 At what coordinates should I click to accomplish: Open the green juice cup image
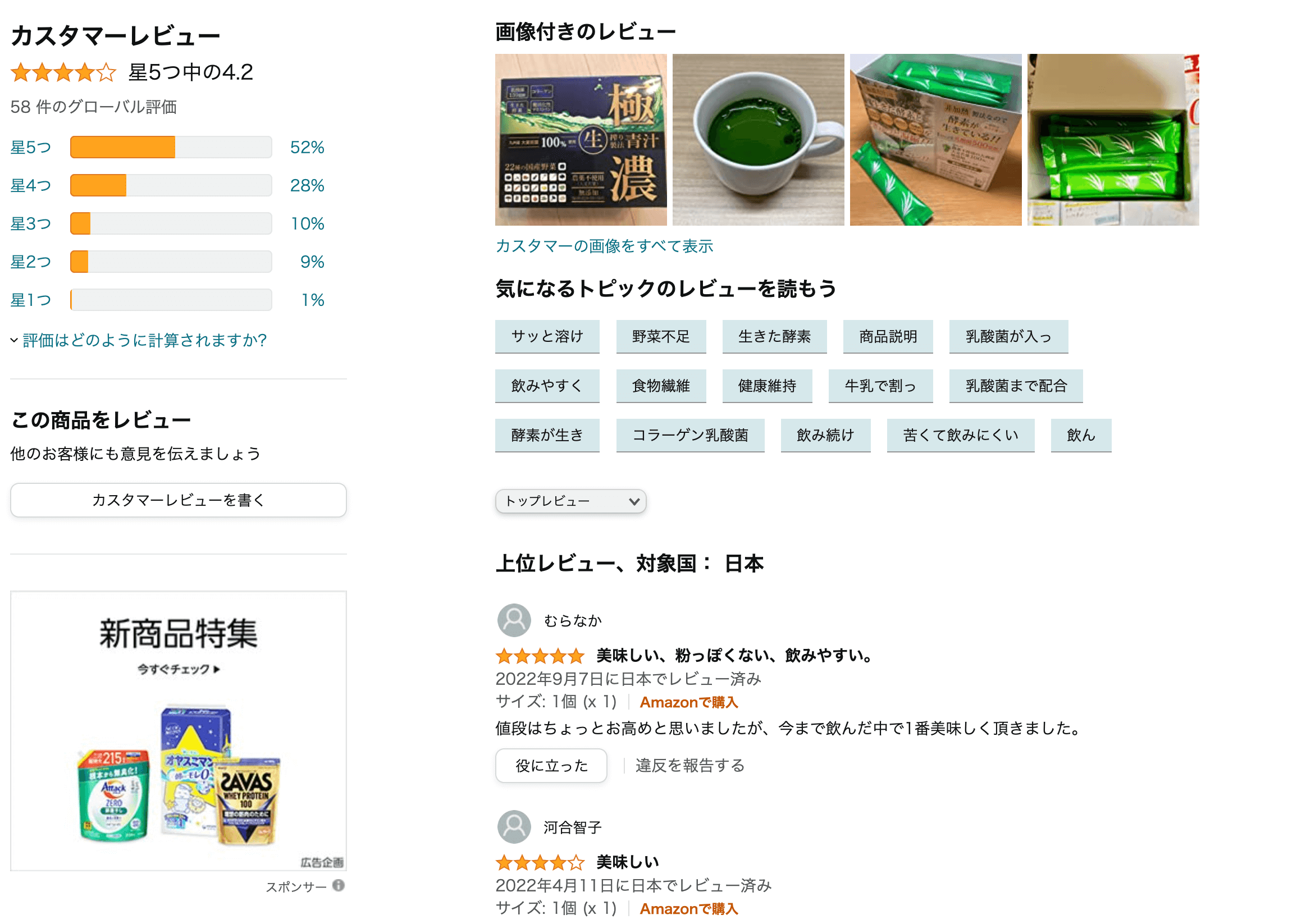(758, 139)
